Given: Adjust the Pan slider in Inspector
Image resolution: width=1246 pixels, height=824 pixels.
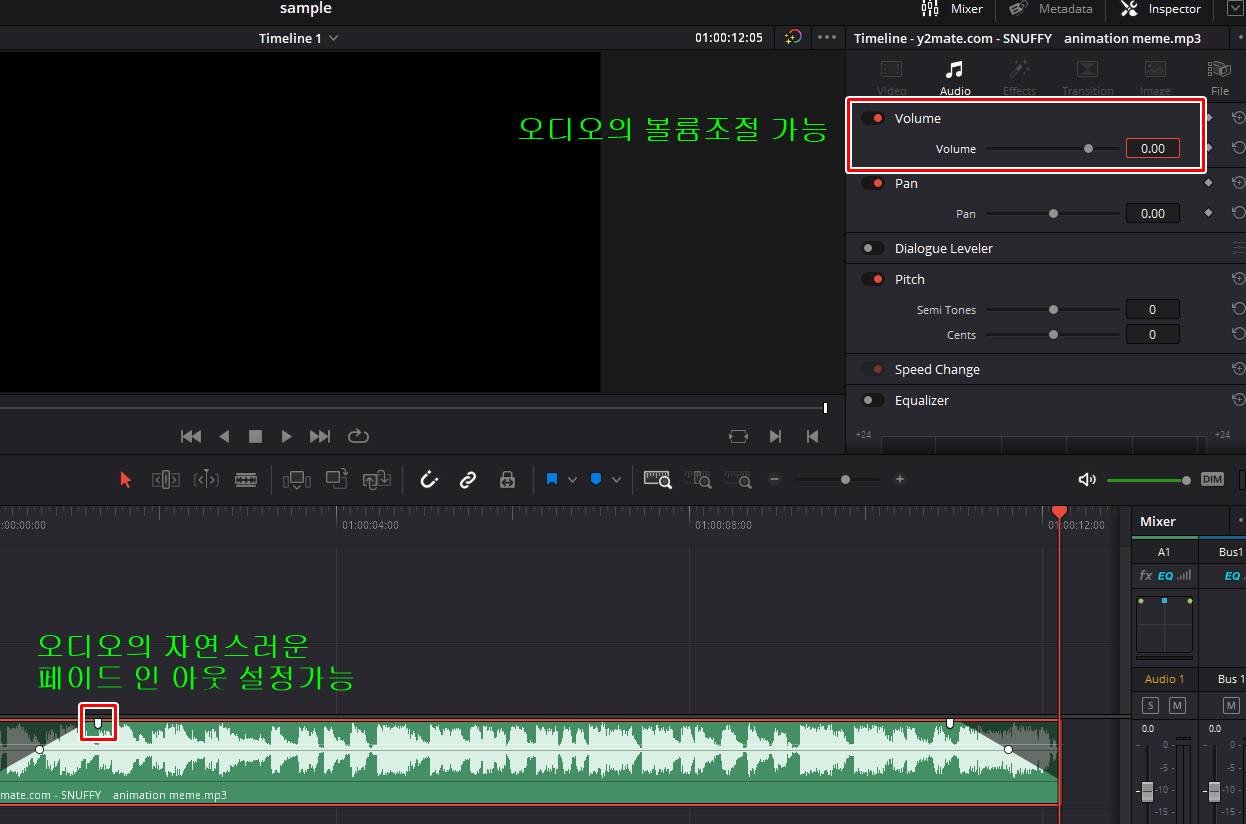Looking at the screenshot, I should point(1053,213).
